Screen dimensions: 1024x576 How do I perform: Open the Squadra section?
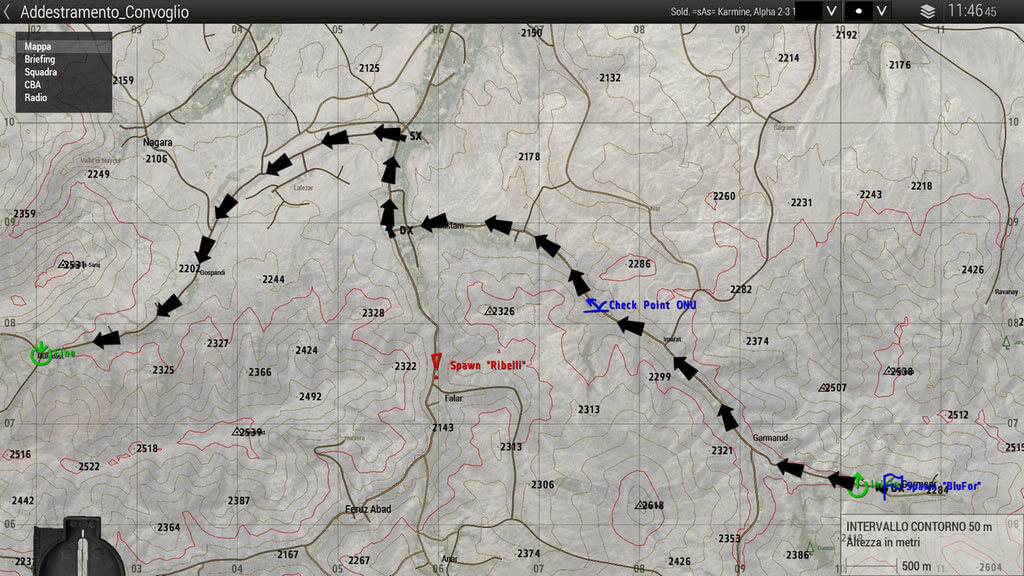coord(41,73)
